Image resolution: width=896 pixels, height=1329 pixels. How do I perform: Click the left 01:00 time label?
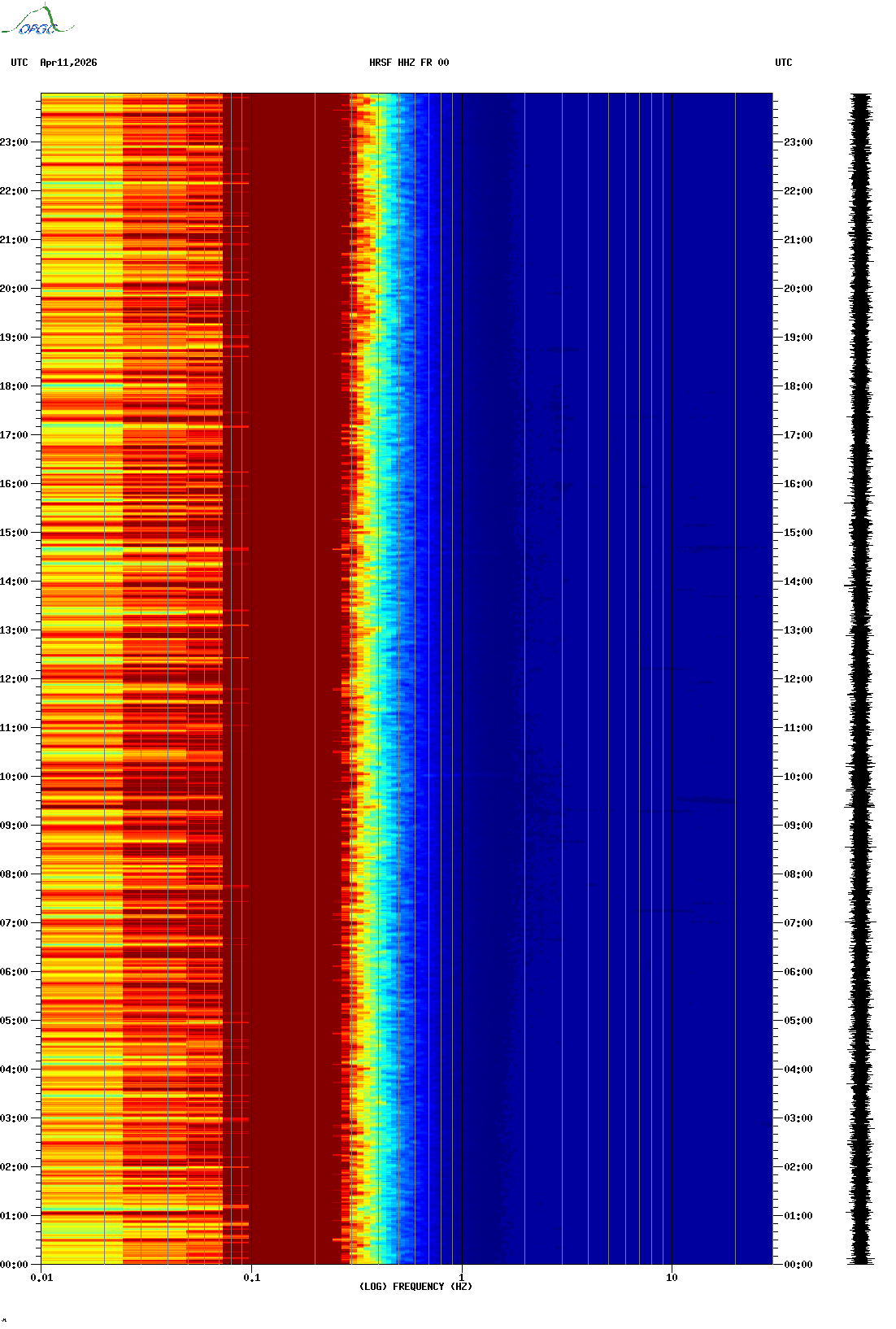[14, 1216]
